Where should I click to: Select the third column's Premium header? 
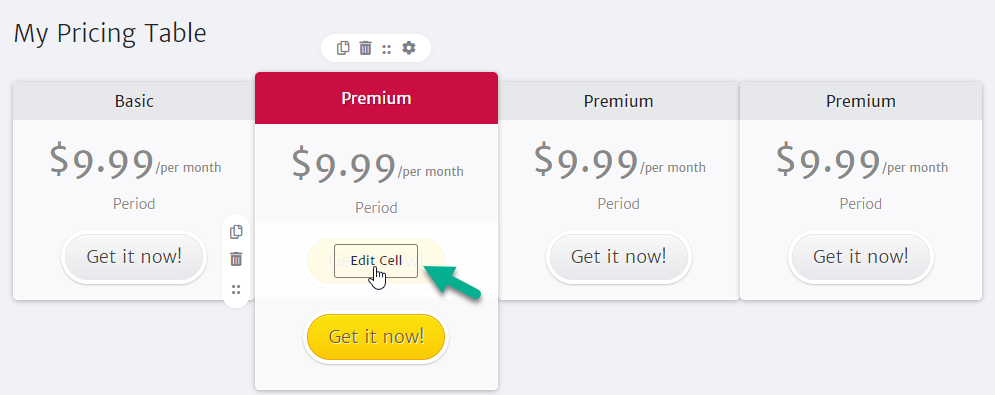(619, 101)
